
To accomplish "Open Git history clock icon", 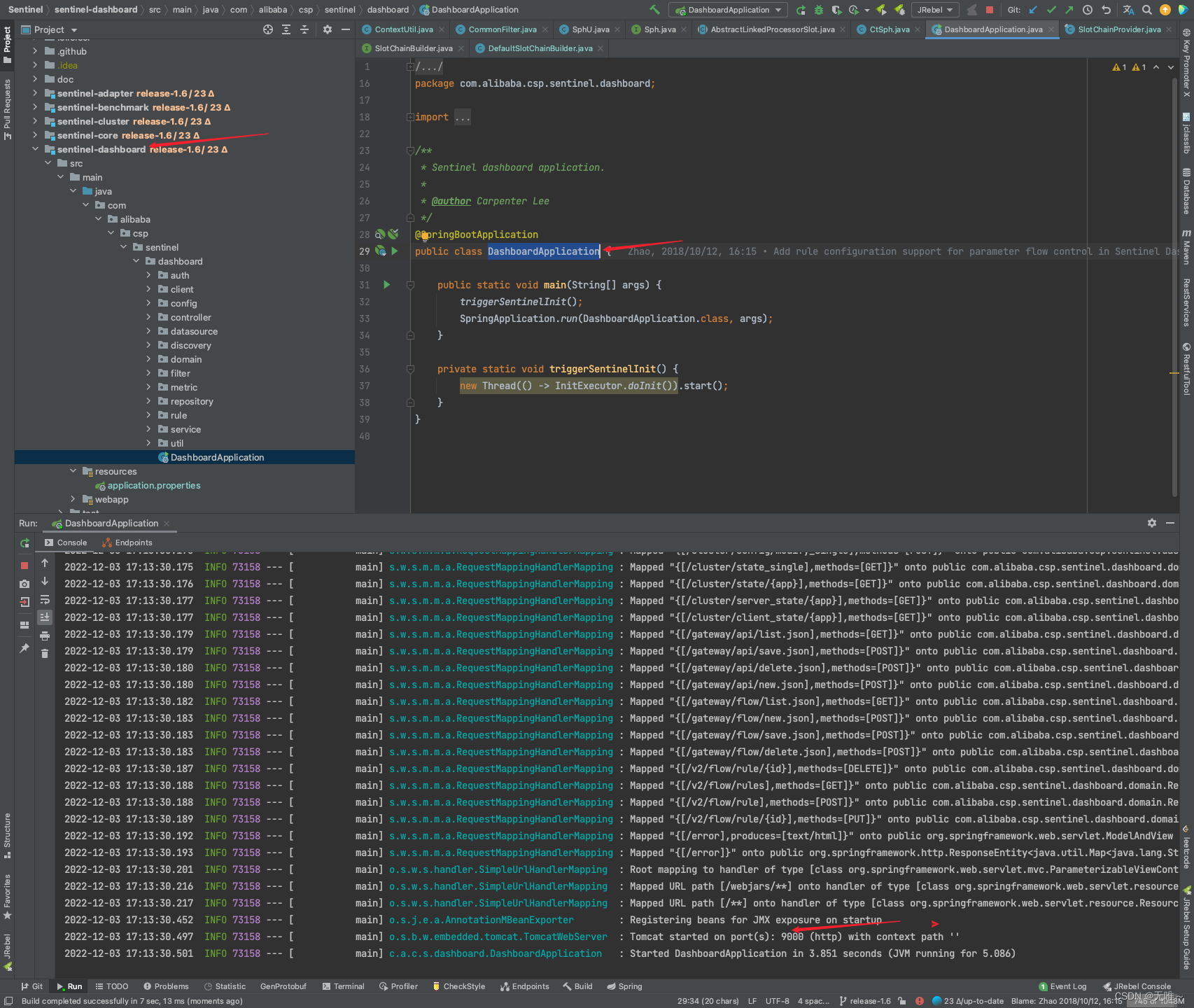I will coord(1088,10).
